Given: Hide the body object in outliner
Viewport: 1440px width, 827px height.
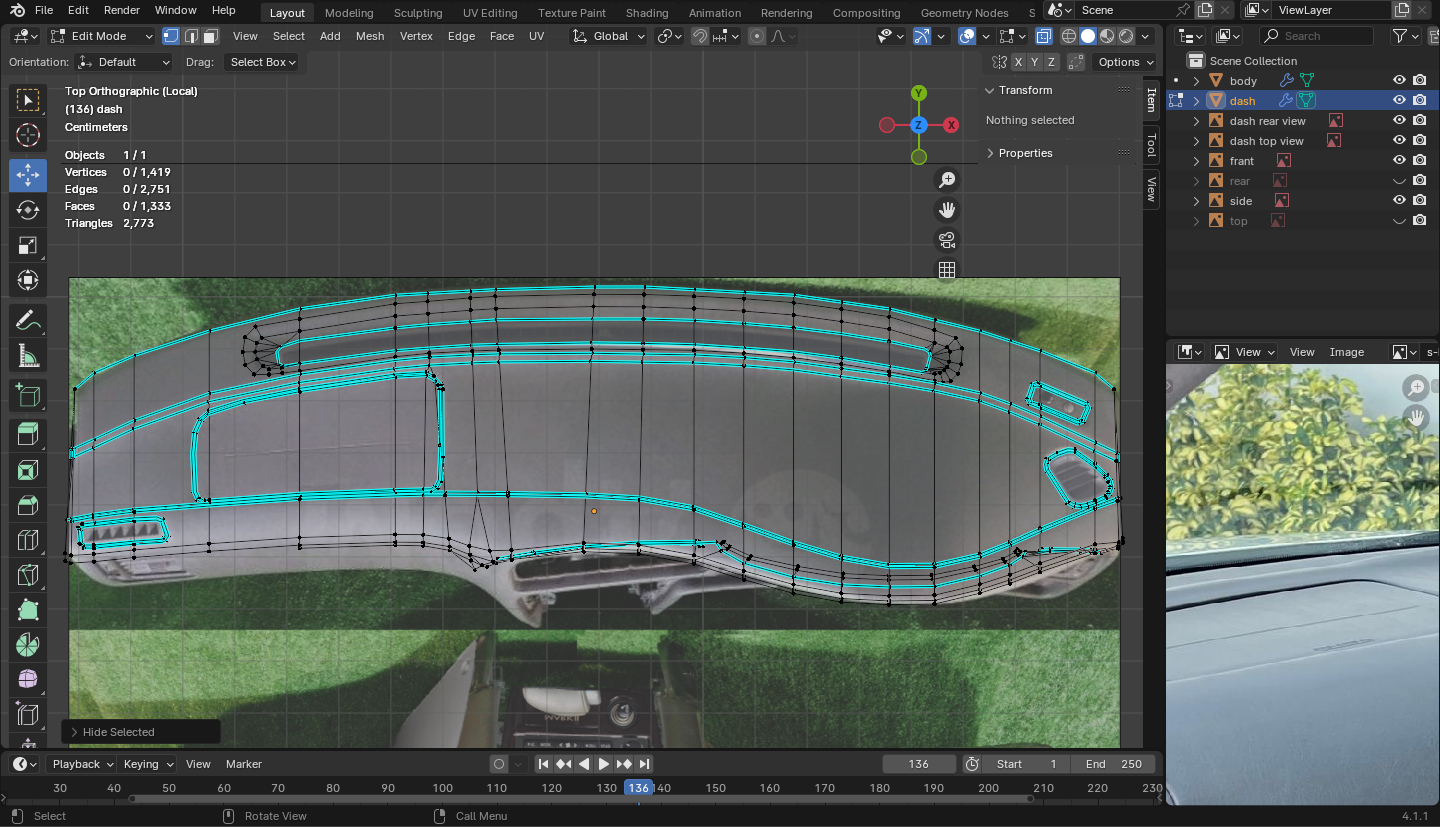Looking at the screenshot, I should [x=1399, y=81].
